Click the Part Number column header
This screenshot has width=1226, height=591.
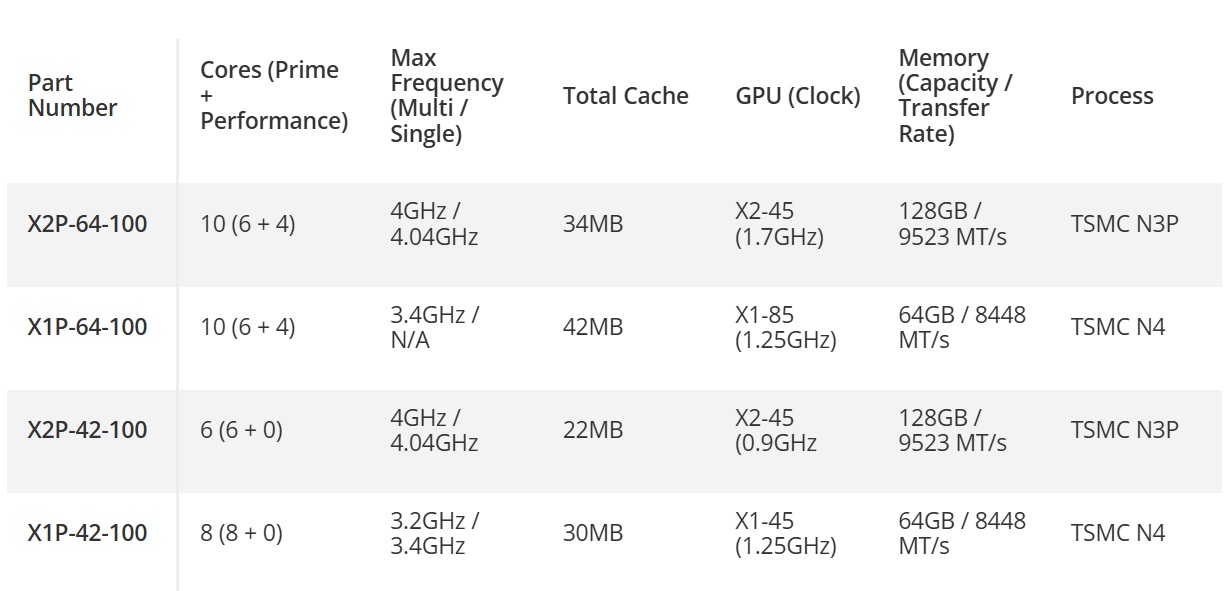(72, 96)
